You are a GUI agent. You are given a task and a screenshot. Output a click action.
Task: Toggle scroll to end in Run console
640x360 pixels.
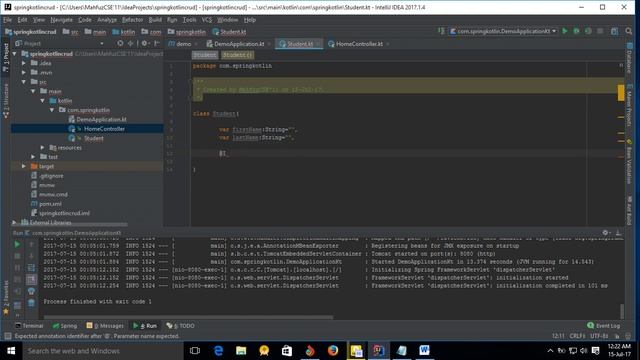[x=31, y=280]
